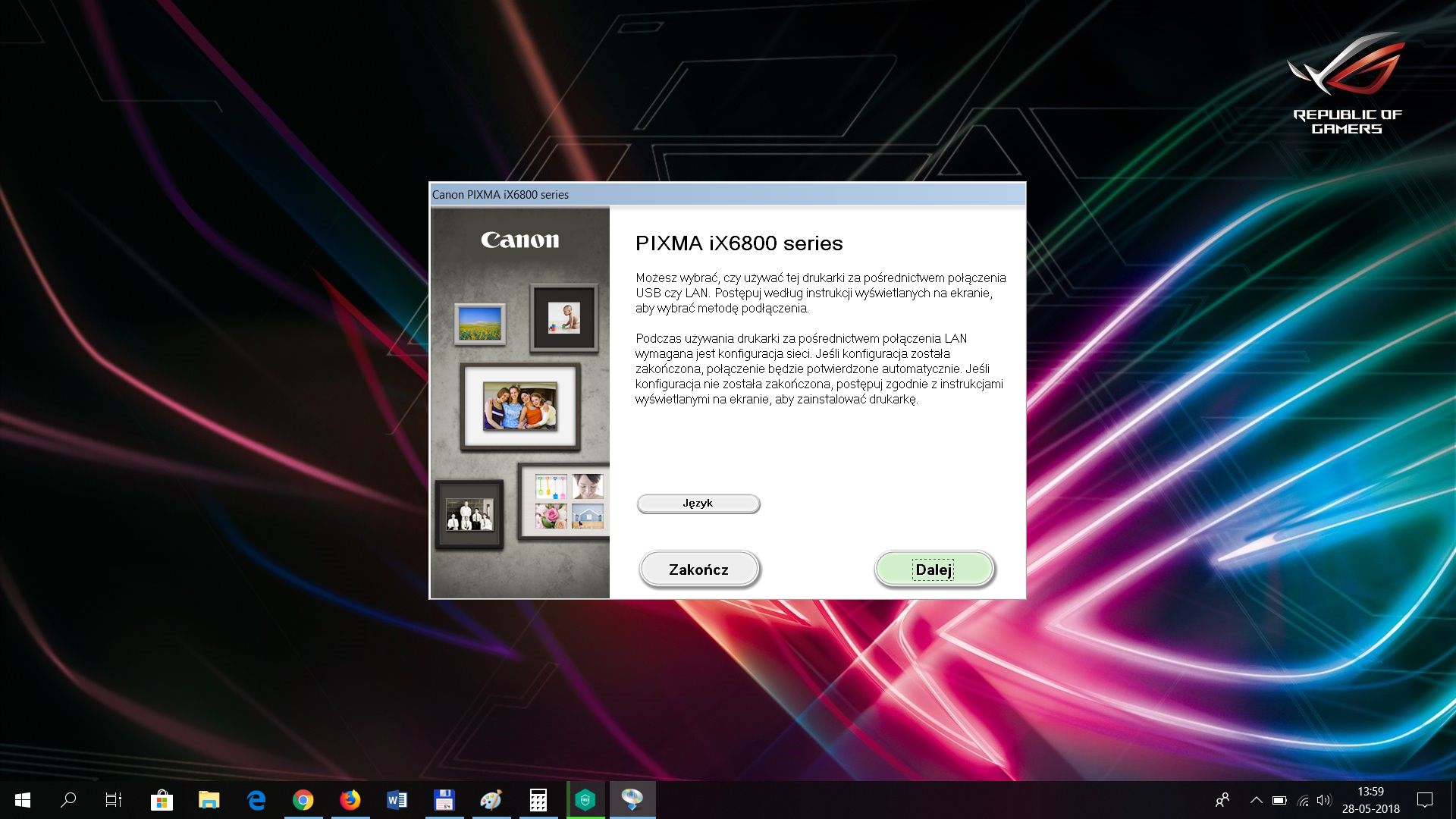This screenshot has height=819, width=1456.
Task: Click the Dalej button to continue
Action: click(x=934, y=570)
